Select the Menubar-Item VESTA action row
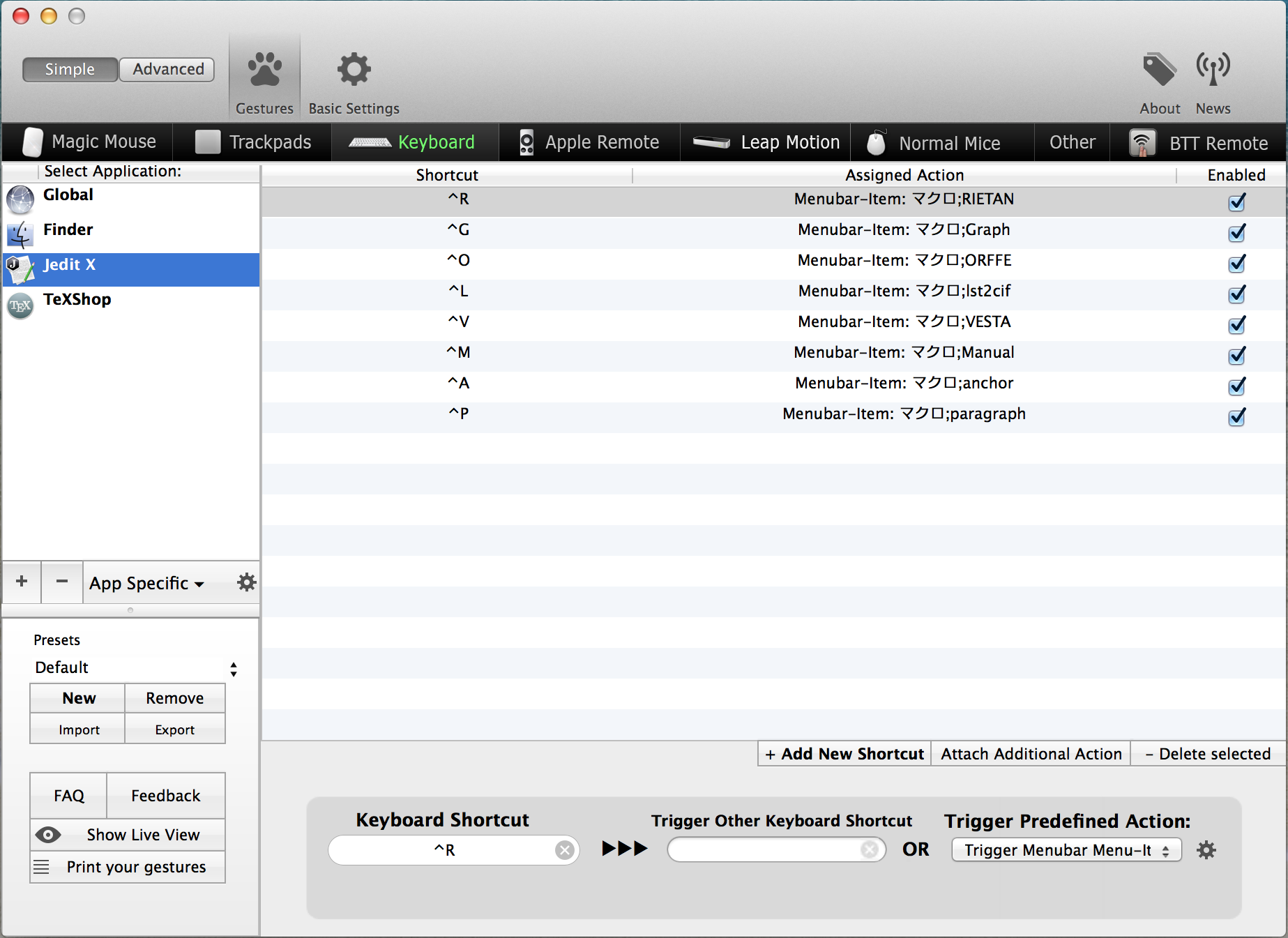The image size is (1288, 938). pyautogui.click(x=774, y=325)
